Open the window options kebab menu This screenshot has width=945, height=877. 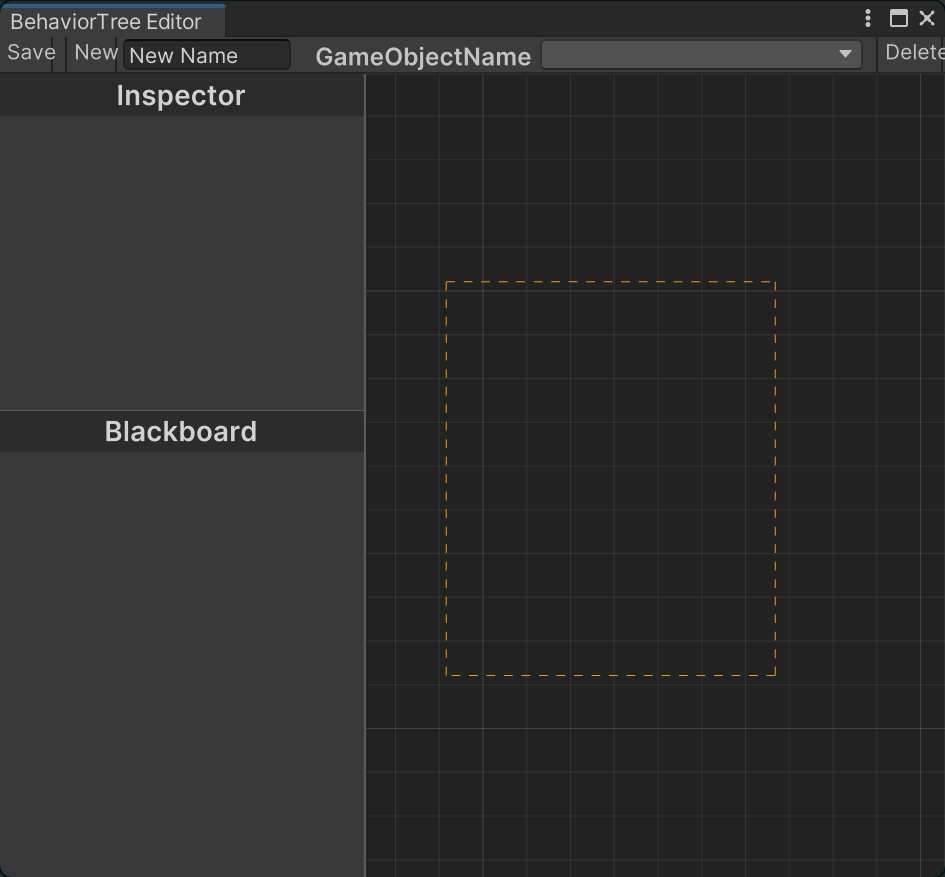867,18
